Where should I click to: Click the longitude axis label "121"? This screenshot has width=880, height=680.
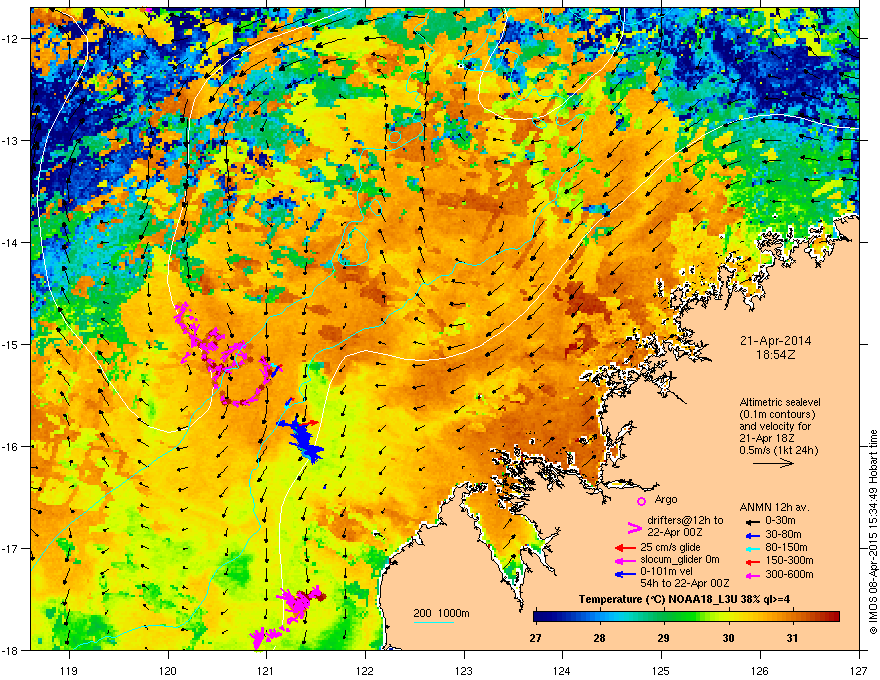click(x=266, y=670)
